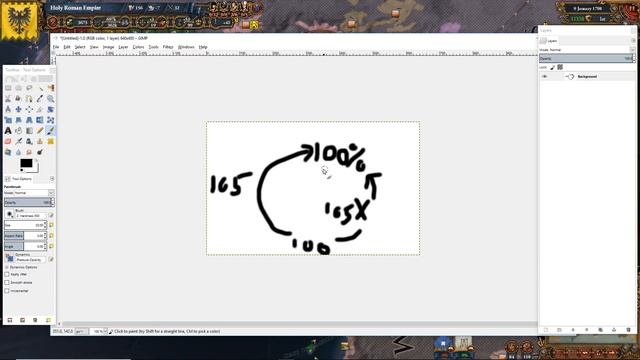This screenshot has width=640, height=360.
Task: Select the Text tool
Action: pyautogui.click(x=8, y=131)
